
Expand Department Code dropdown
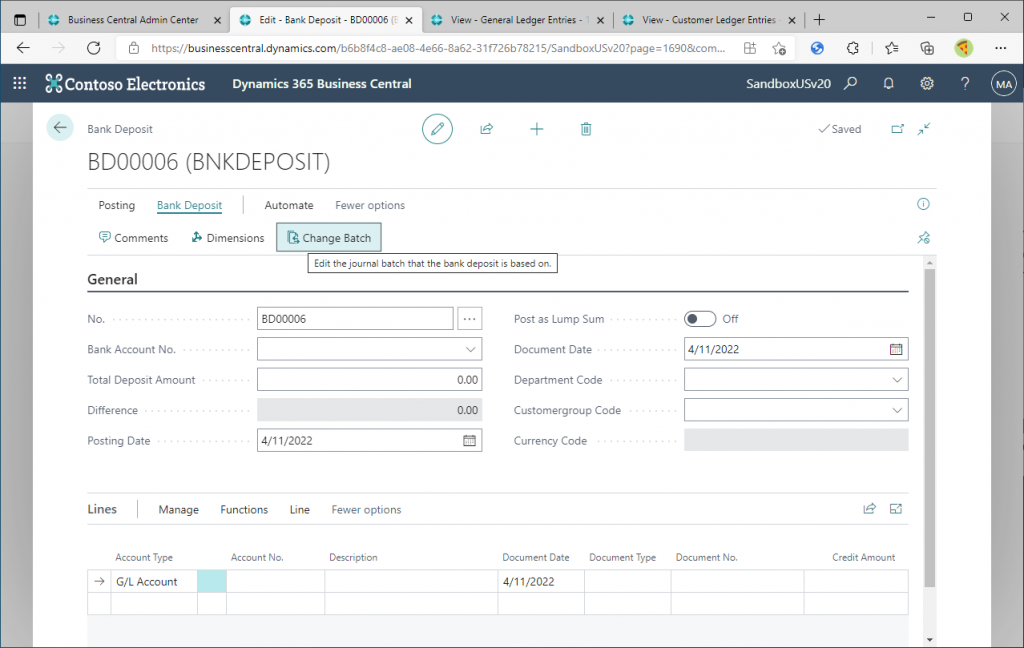[897, 380]
